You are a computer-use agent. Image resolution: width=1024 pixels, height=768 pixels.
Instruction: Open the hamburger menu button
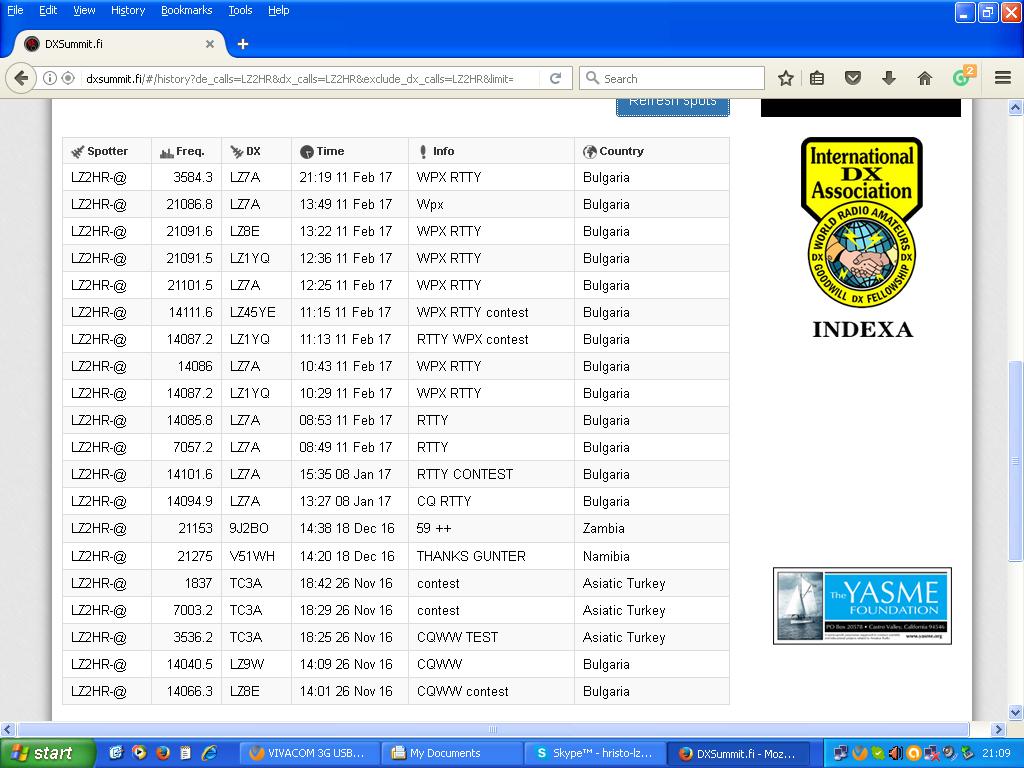(x=1002, y=78)
